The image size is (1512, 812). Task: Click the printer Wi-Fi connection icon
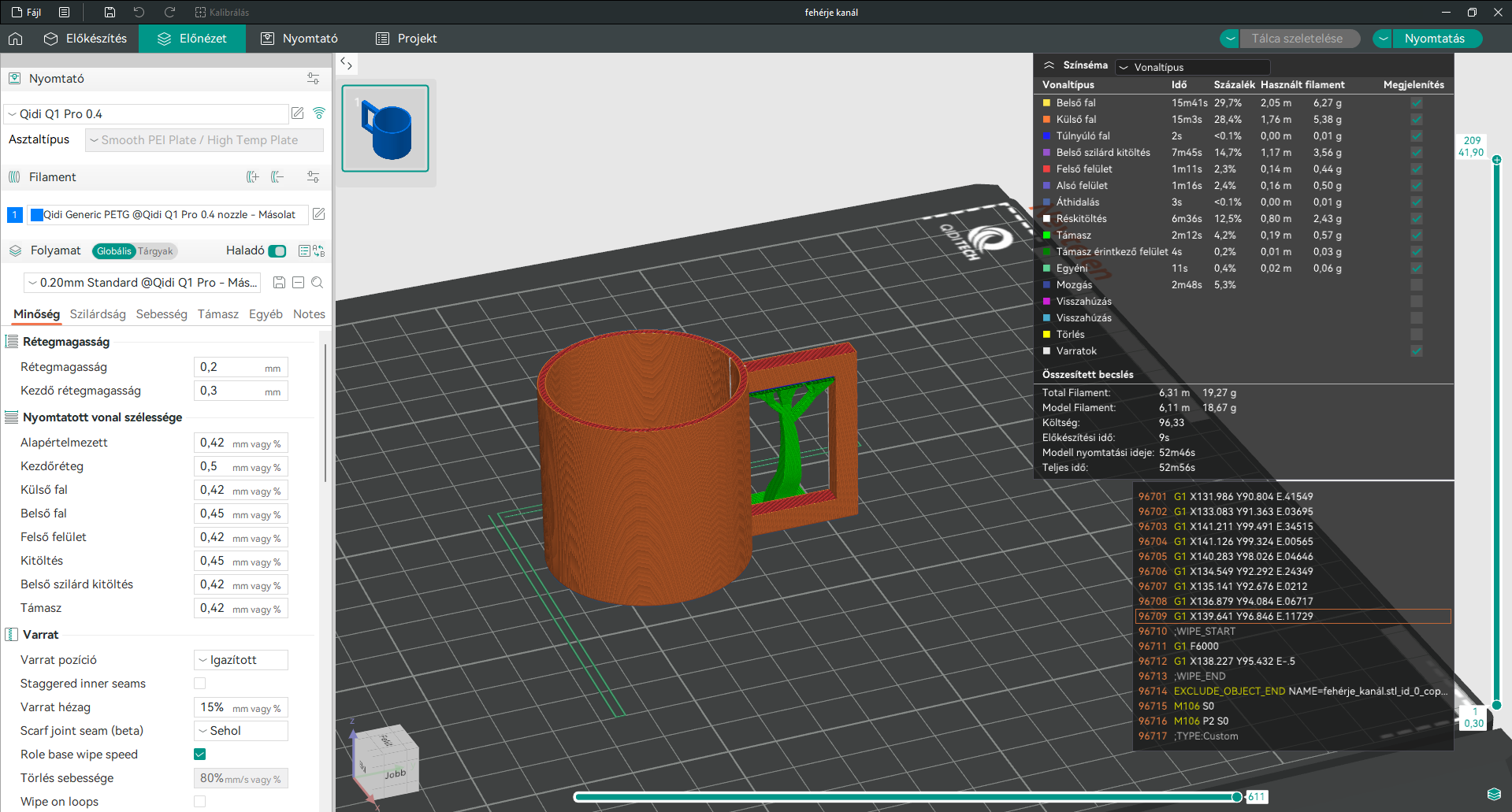[x=319, y=113]
